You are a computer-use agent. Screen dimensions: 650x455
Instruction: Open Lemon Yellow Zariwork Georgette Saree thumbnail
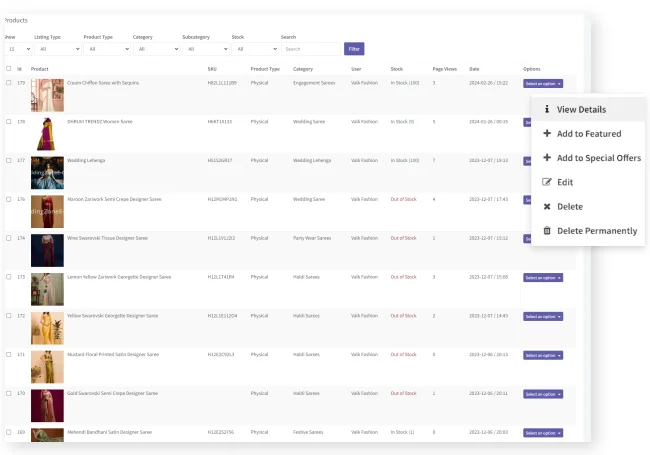point(47,289)
